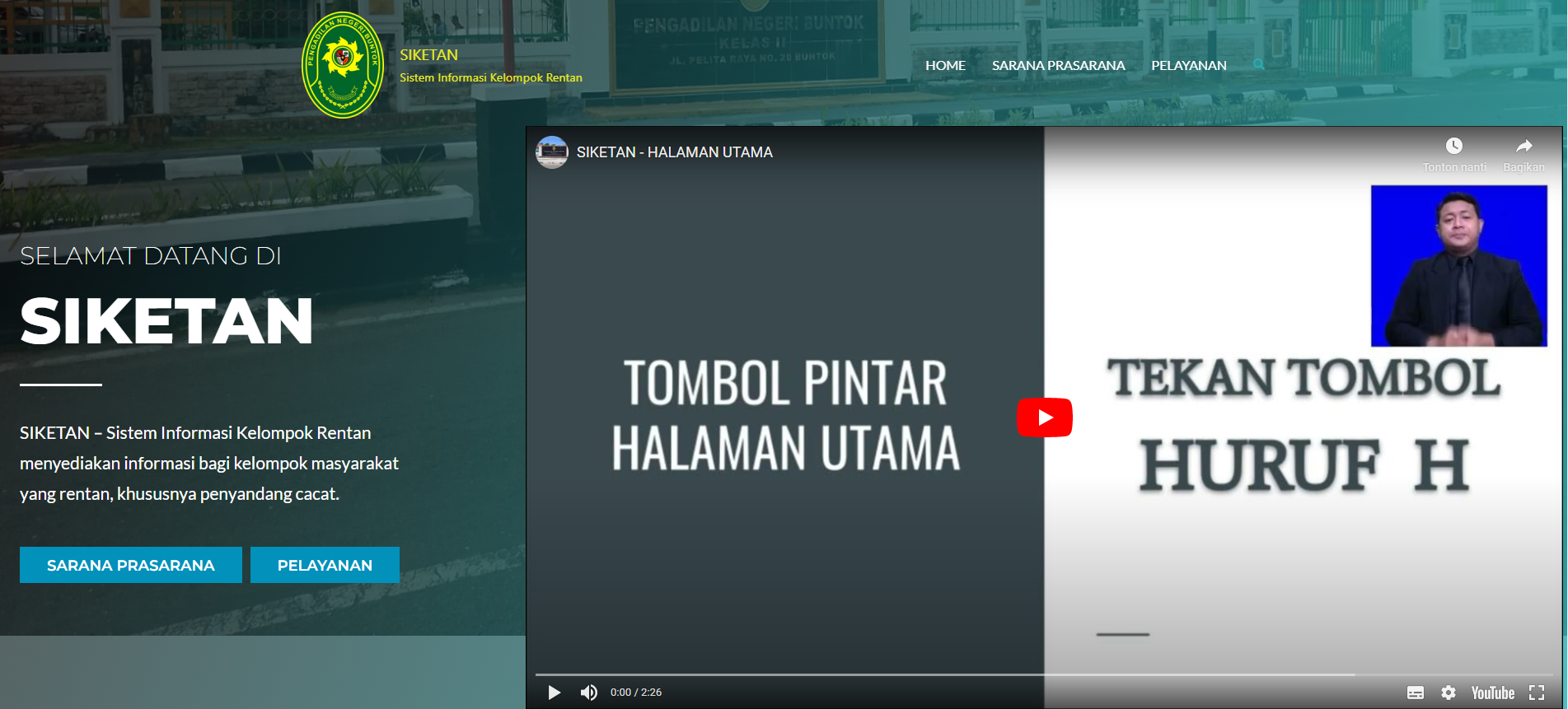The width and height of the screenshot is (1568, 709).
Task: Click the 0:00 / 2:26 time display
Action: coord(636,693)
